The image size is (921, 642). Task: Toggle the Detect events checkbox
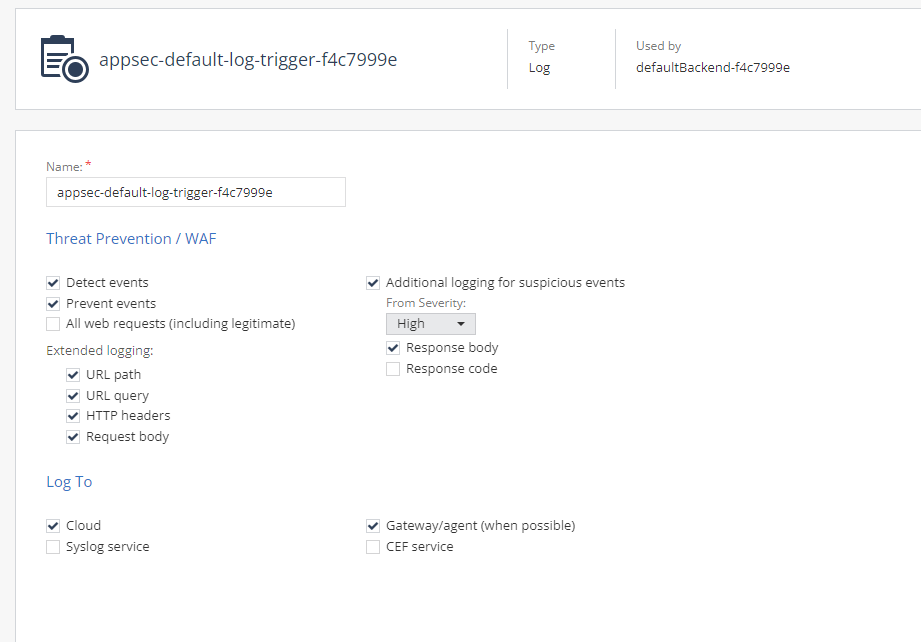coord(53,283)
